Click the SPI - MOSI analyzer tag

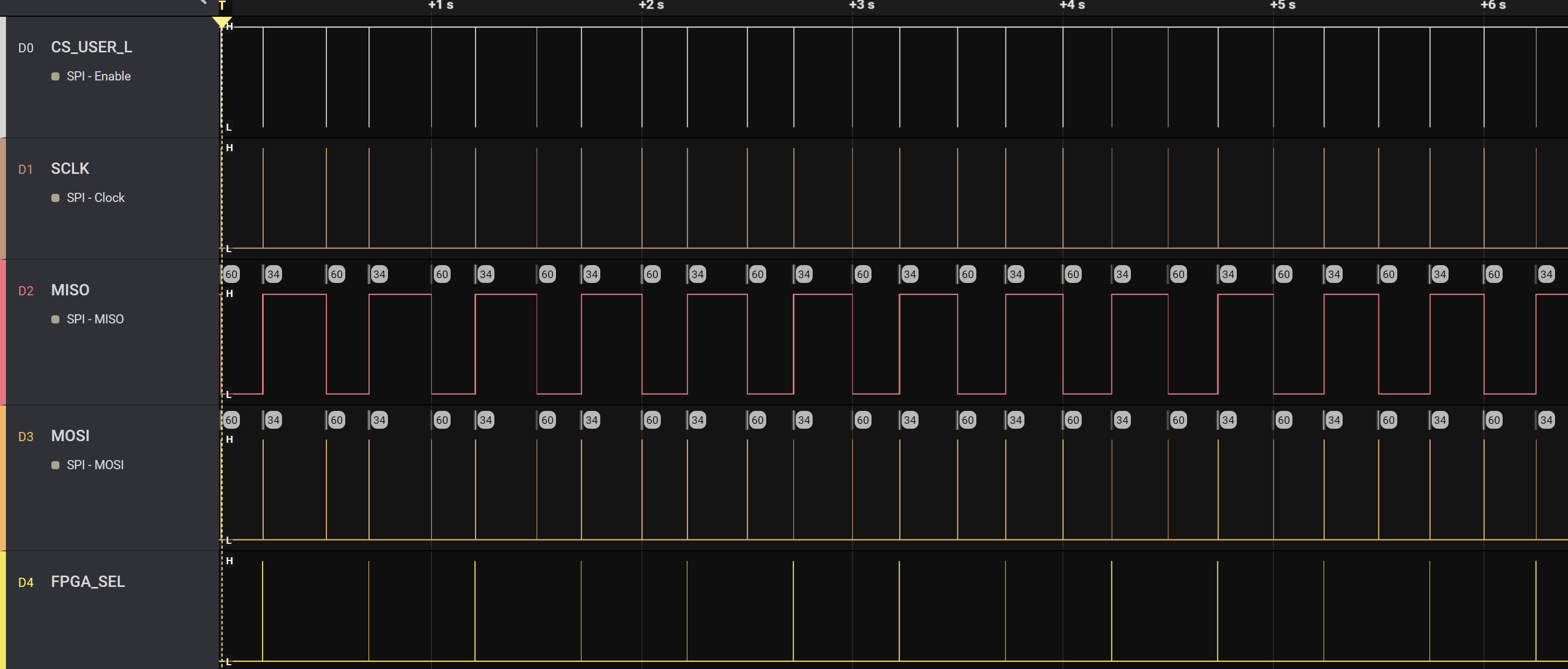[x=95, y=465]
